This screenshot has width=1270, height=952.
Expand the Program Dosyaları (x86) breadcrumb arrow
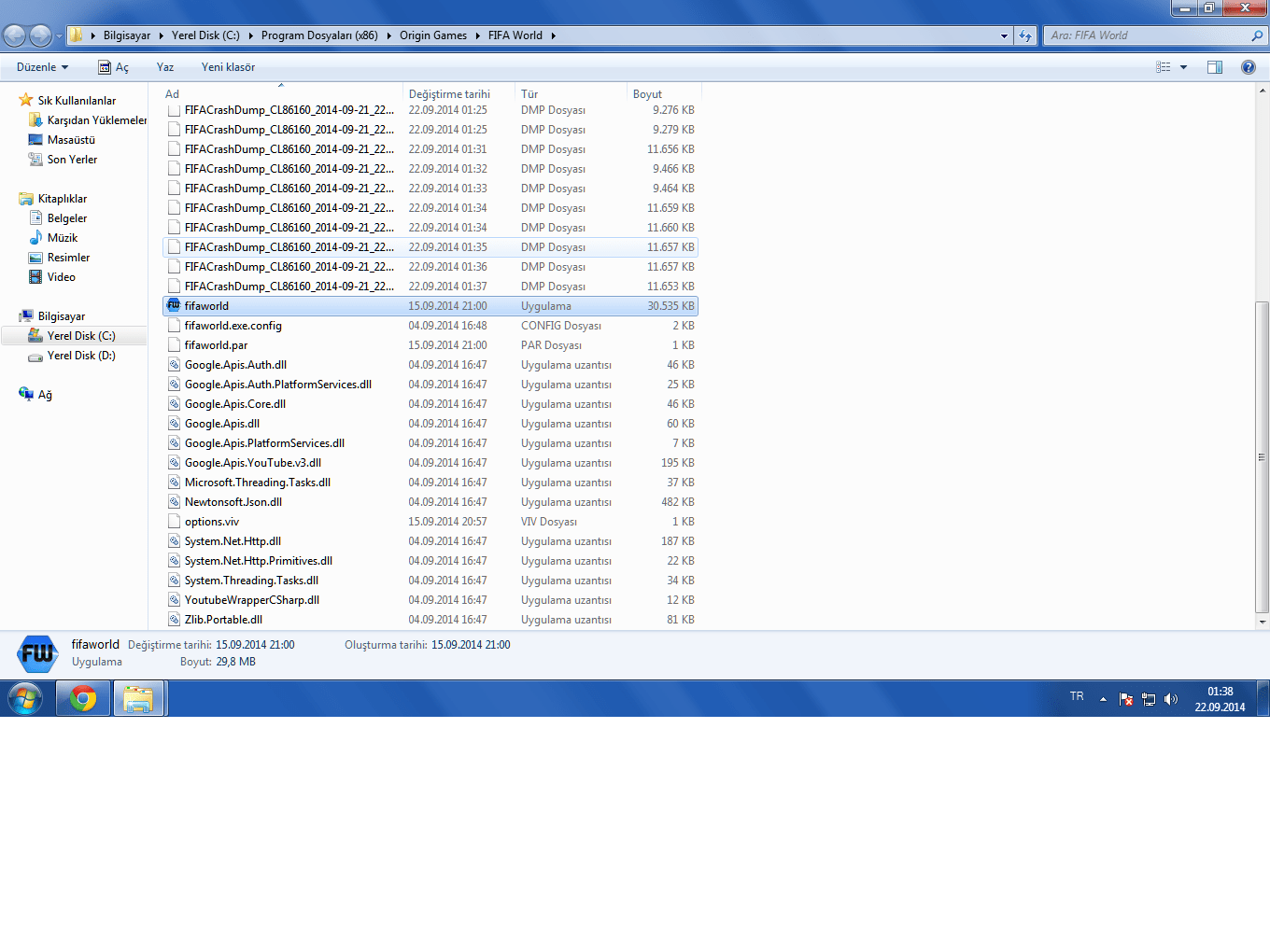click(388, 35)
